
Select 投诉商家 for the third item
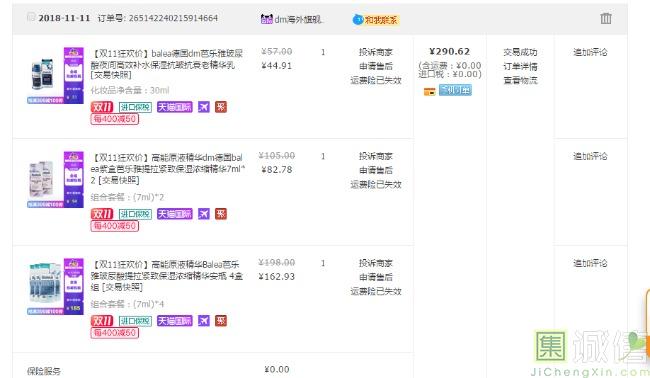click(x=376, y=263)
